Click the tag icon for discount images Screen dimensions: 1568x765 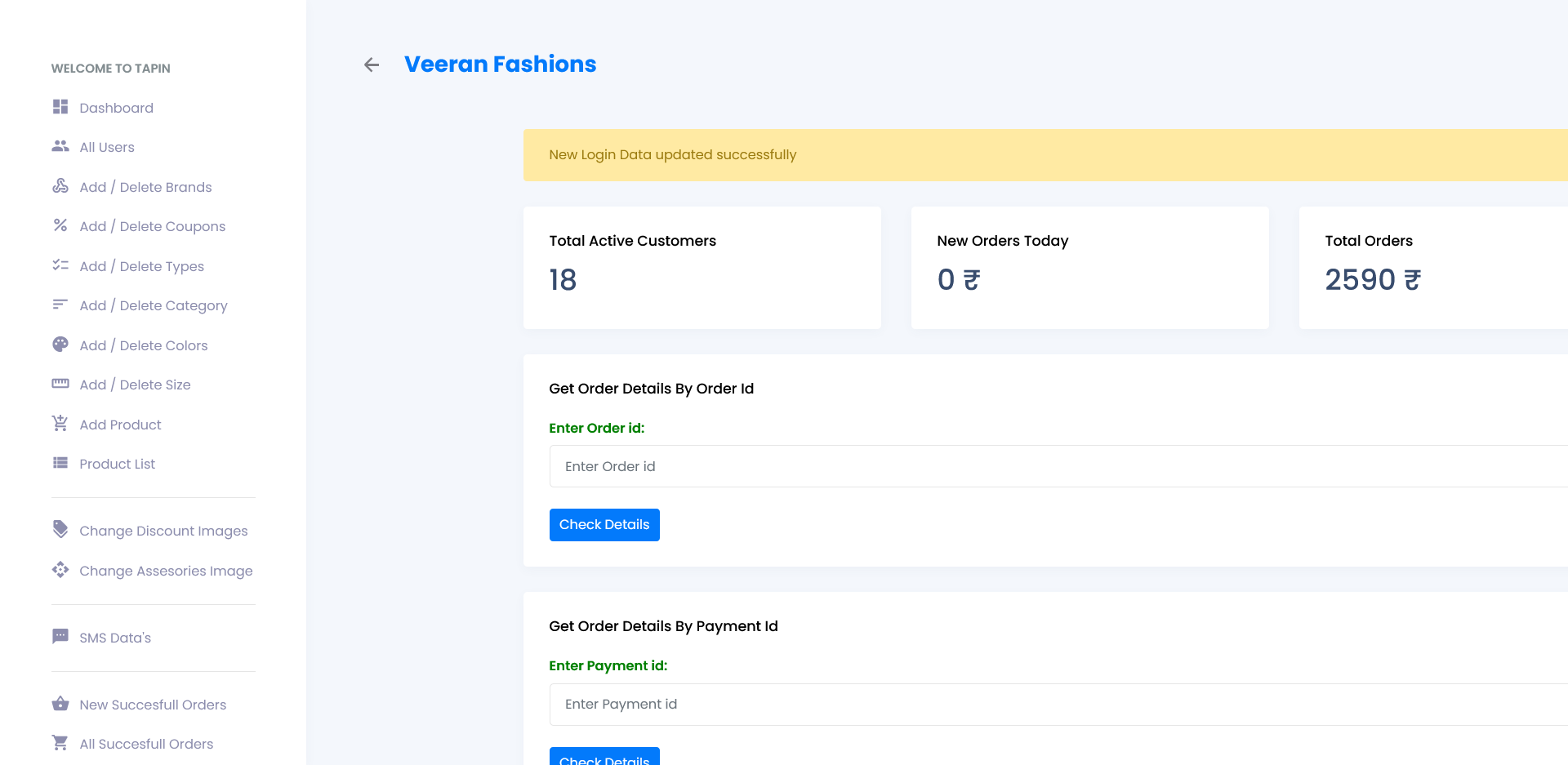[60, 530]
